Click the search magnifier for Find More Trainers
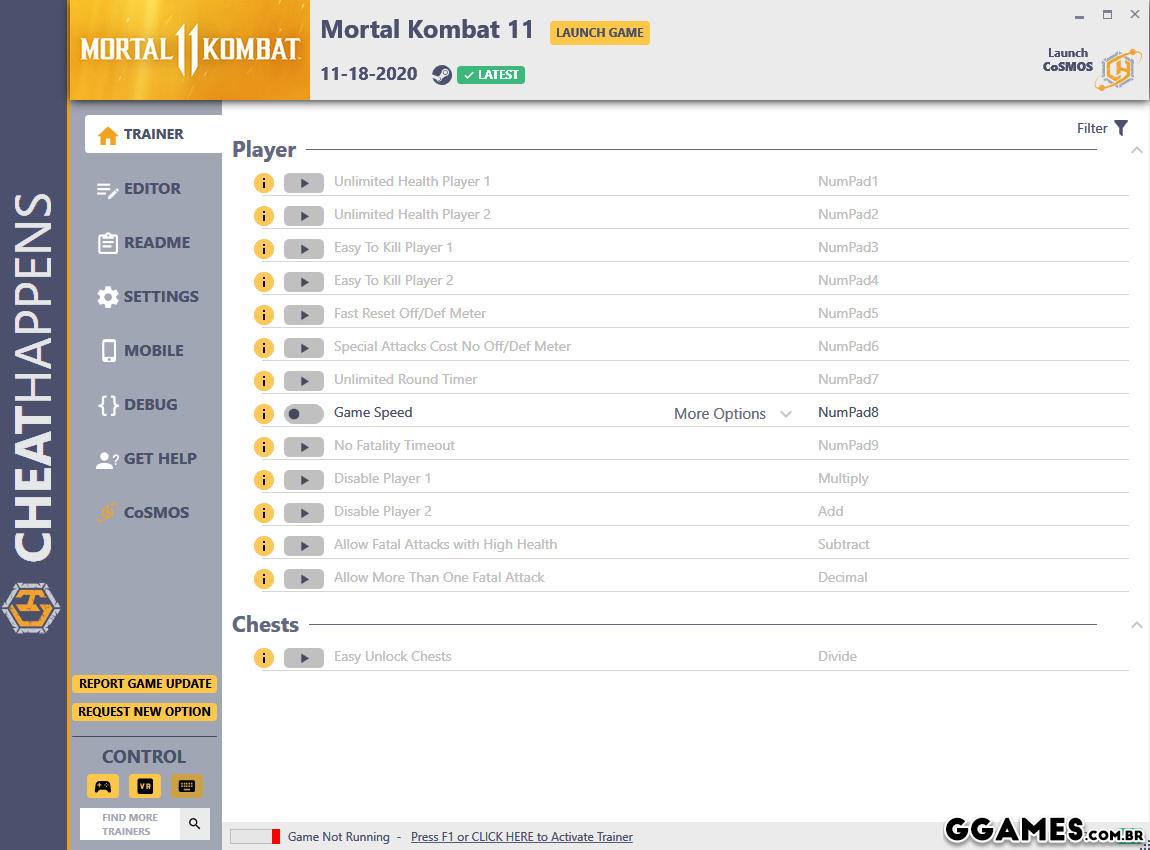1150x850 pixels. (195, 824)
